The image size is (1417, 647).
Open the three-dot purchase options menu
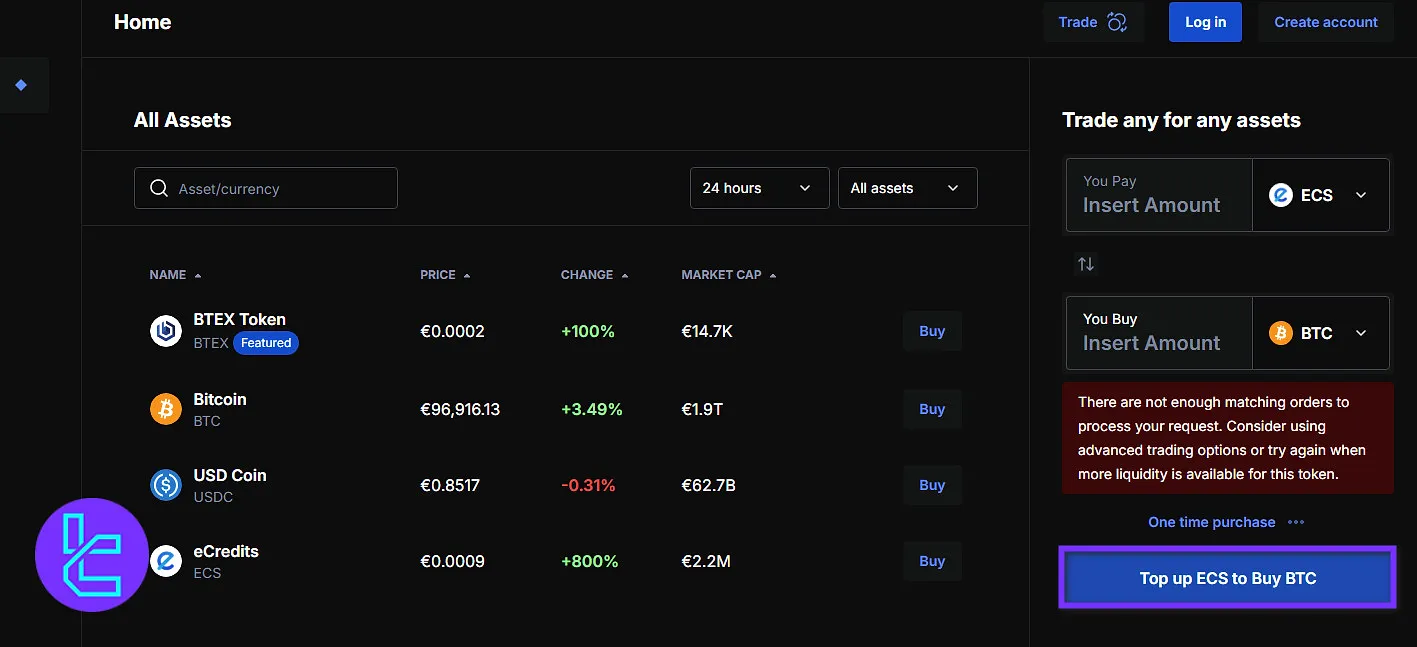(1296, 522)
